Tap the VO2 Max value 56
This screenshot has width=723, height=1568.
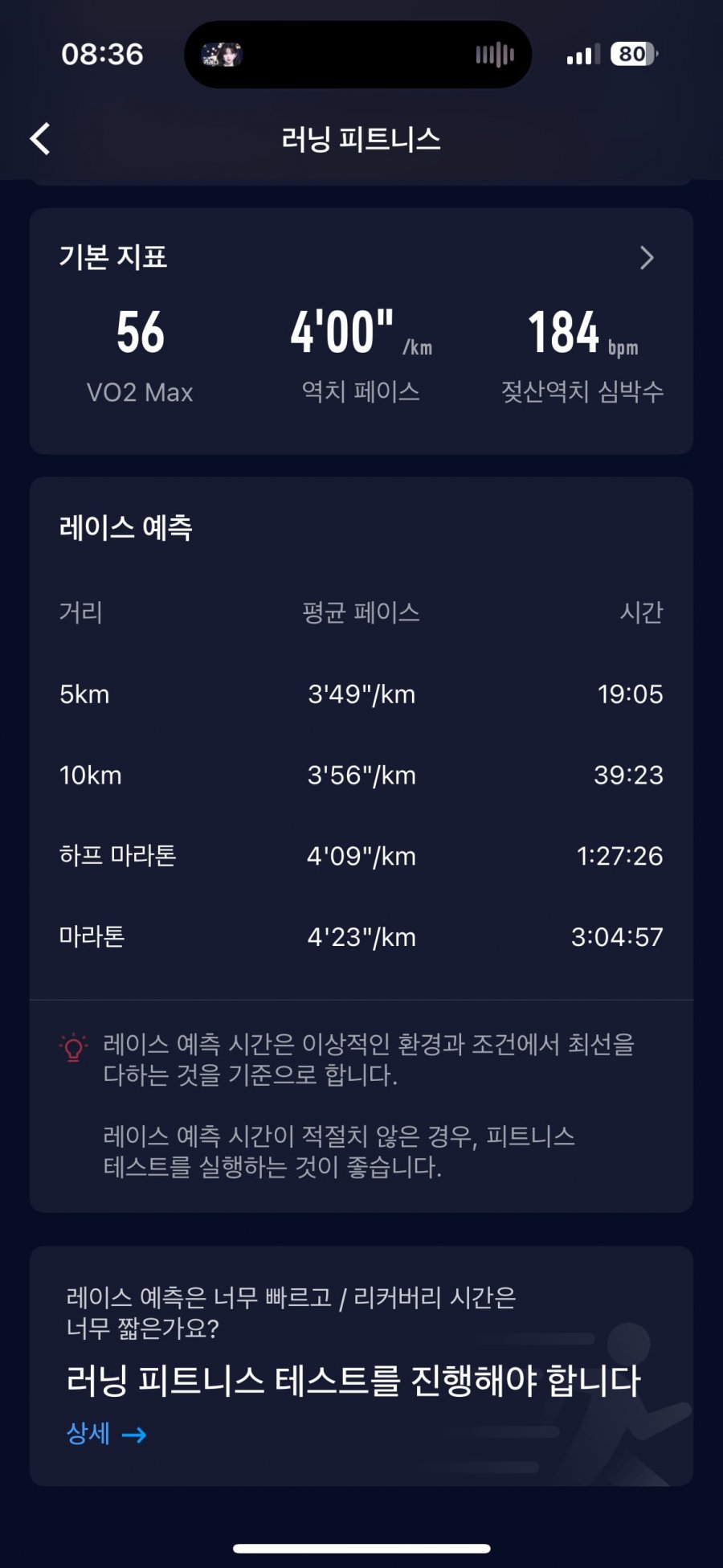click(x=140, y=333)
